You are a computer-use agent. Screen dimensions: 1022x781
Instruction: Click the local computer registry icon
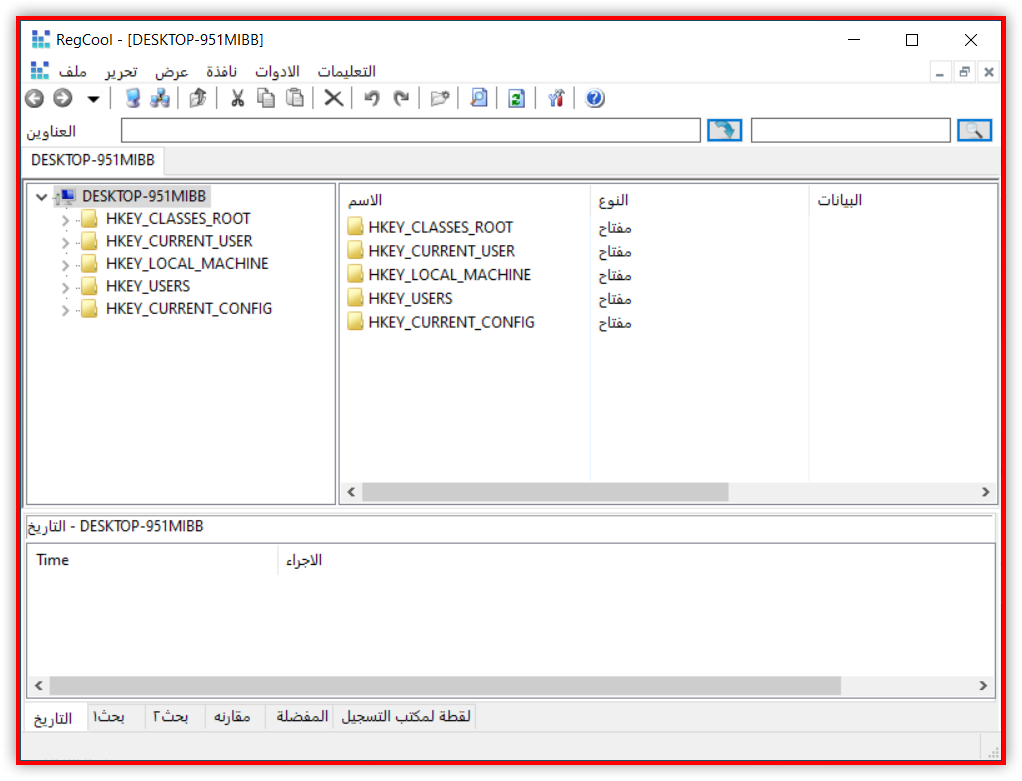click(132, 98)
